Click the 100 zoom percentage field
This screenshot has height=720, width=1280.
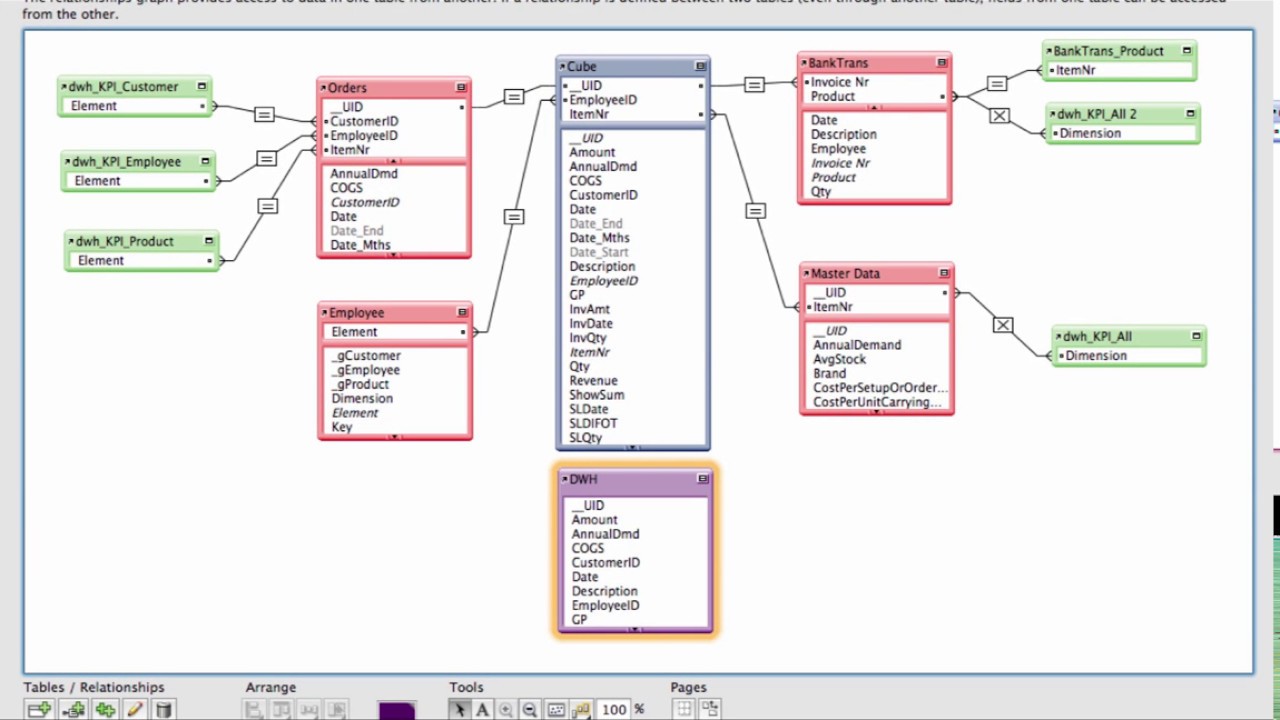(x=614, y=710)
